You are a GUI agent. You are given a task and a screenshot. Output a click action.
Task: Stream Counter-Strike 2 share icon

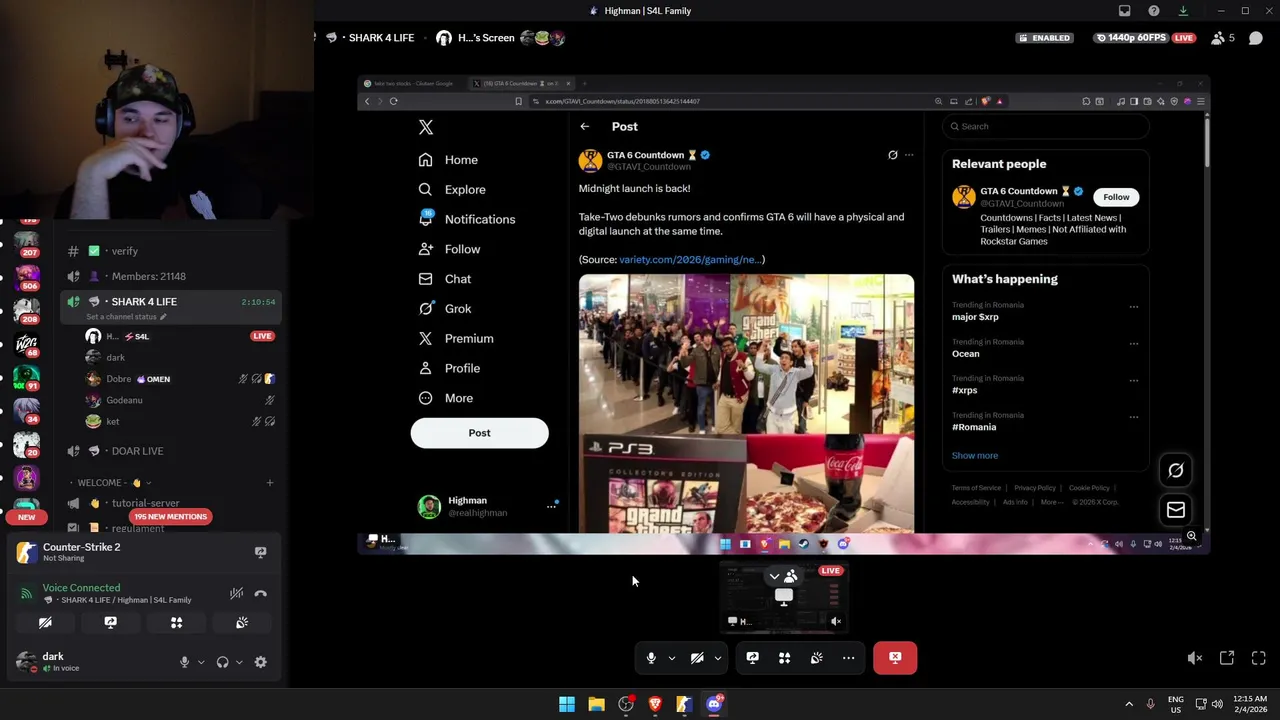[261, 552]
